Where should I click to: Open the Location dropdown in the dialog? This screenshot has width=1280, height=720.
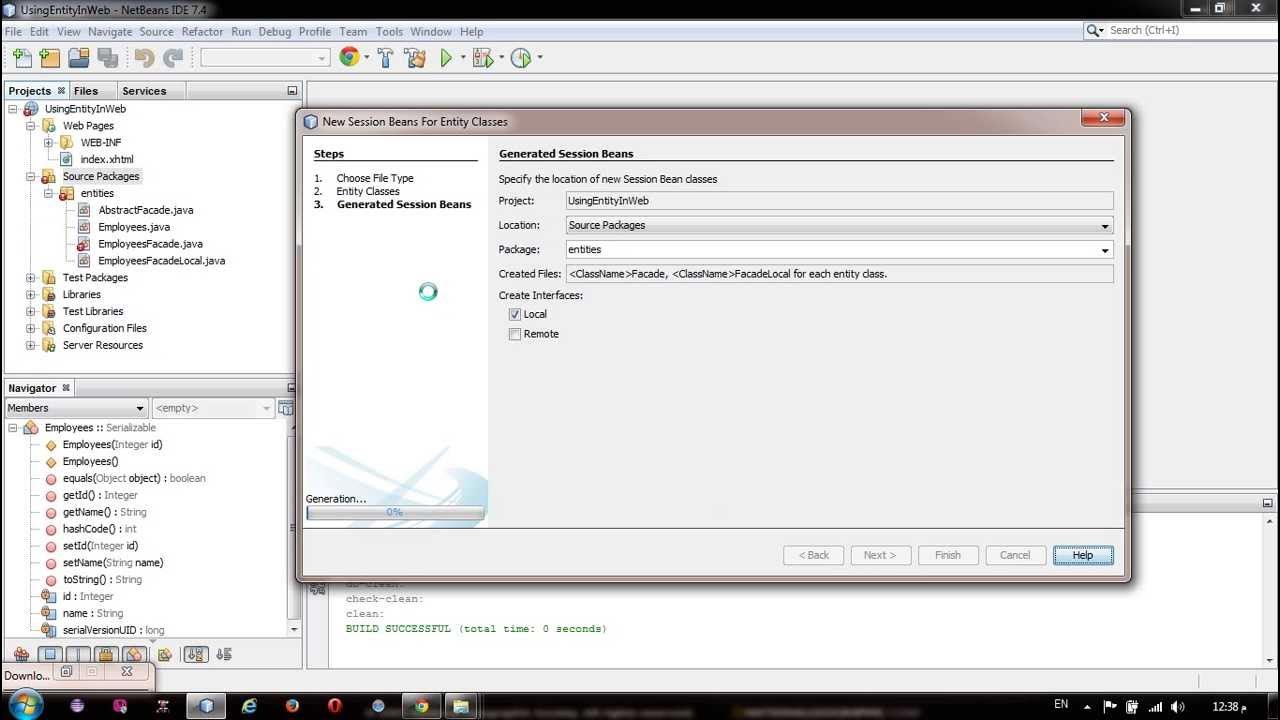pos(1104,226)
